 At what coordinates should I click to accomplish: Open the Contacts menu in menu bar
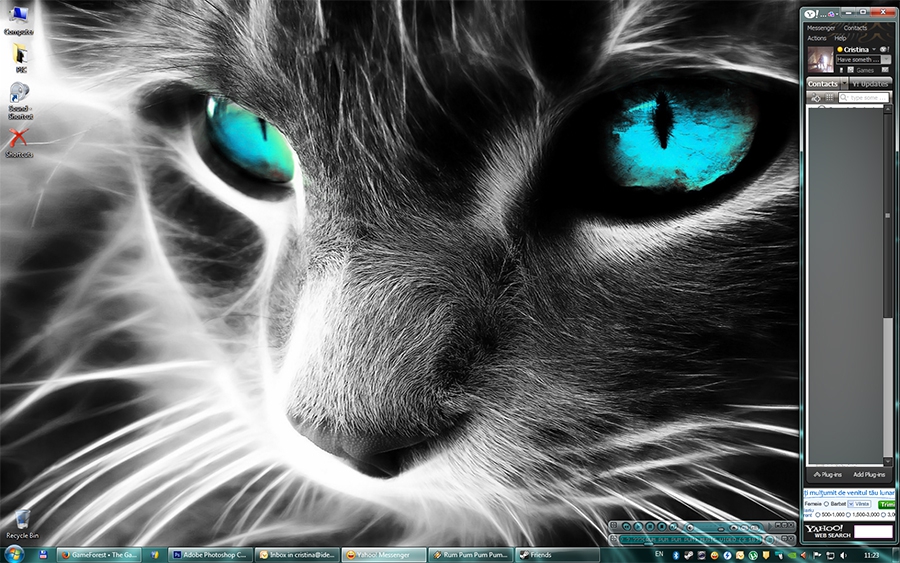[x=855, y=28]
